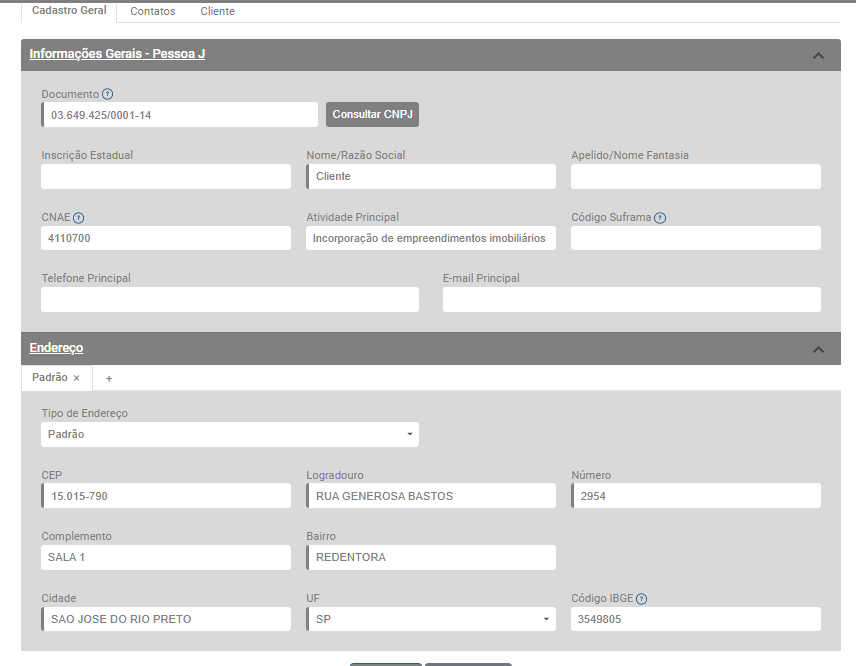Add a new address tab with plus
This screenshot has height=666, width=856.
click(x=109, y=378)
